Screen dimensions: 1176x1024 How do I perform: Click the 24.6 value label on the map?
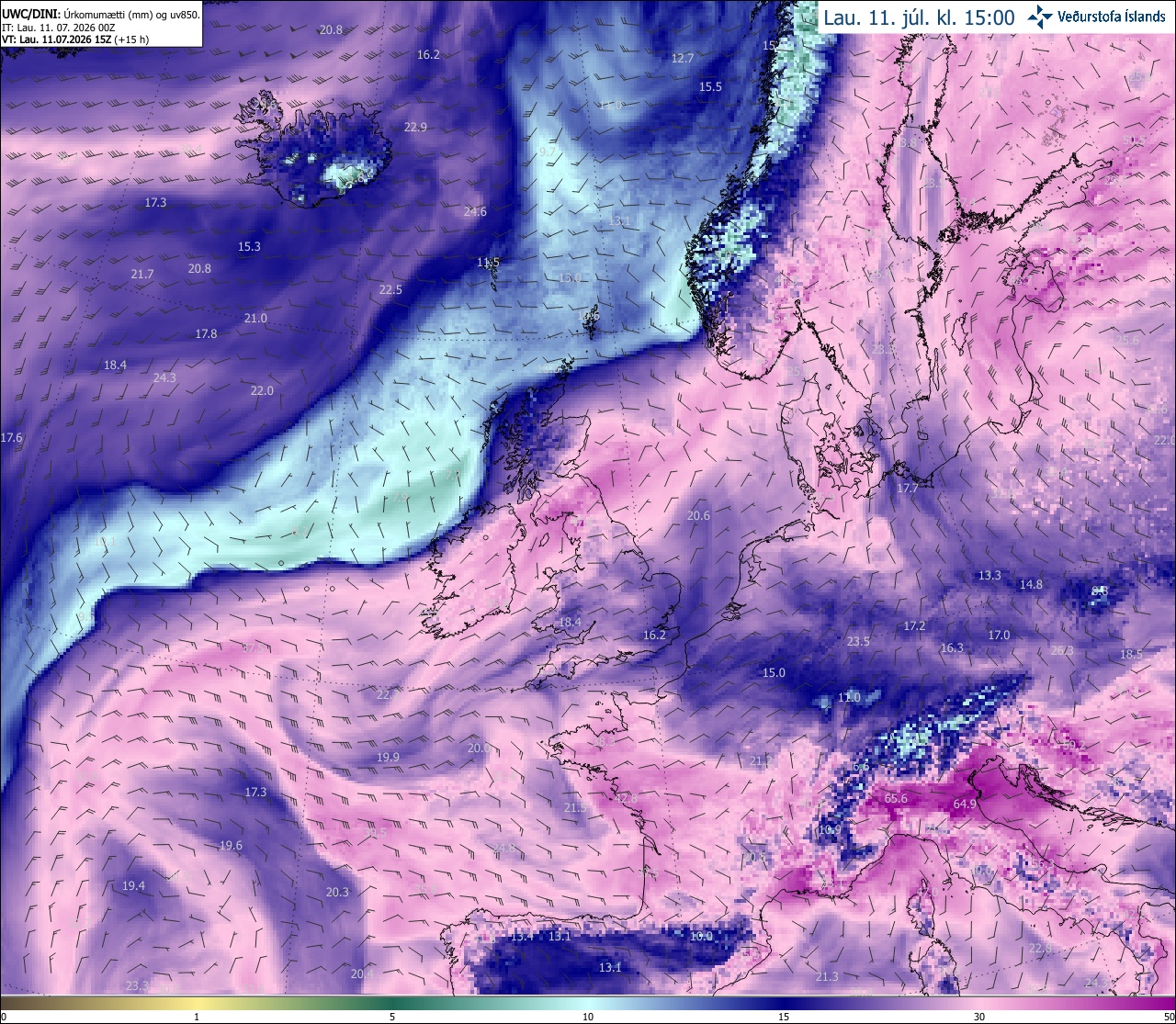click(475, 212)
